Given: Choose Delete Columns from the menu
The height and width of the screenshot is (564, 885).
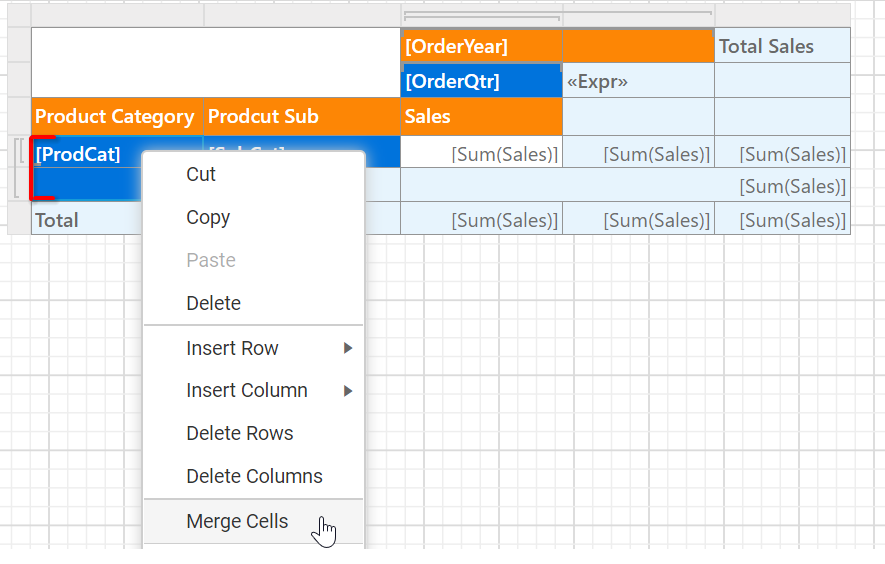Looking at the screenshot, I should [x=254, y=477].
